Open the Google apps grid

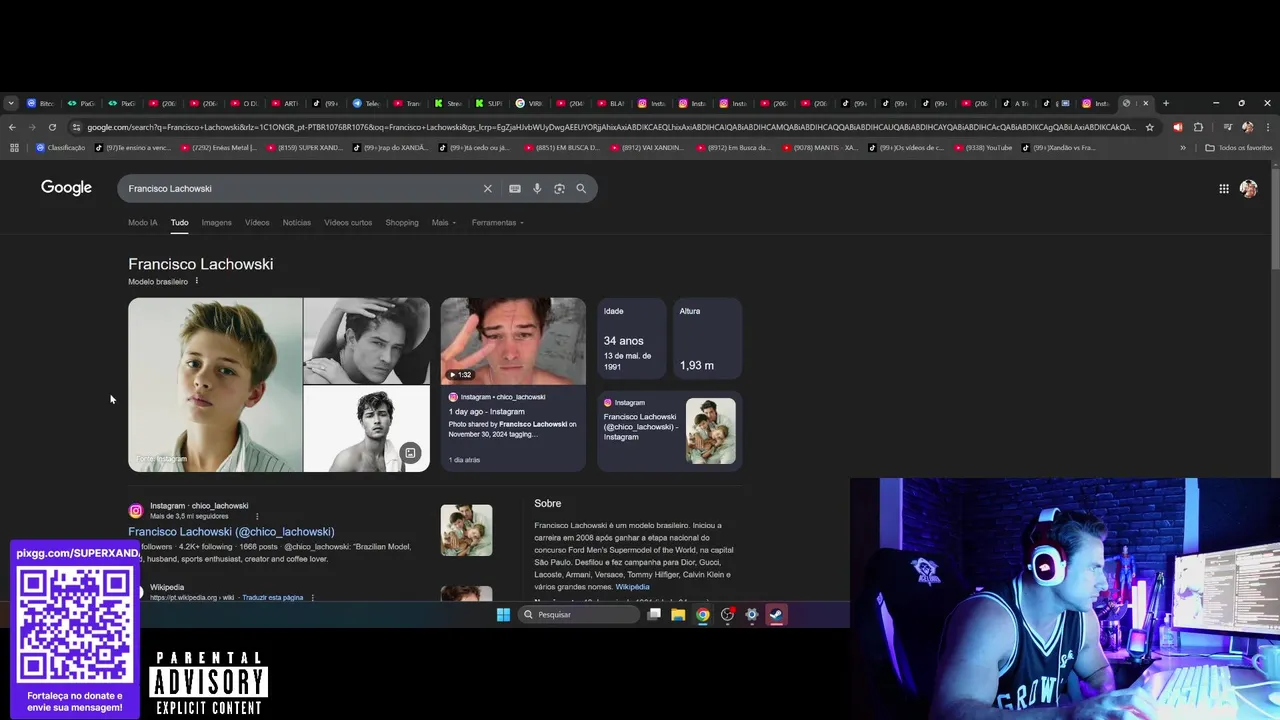coord(1224,188)
